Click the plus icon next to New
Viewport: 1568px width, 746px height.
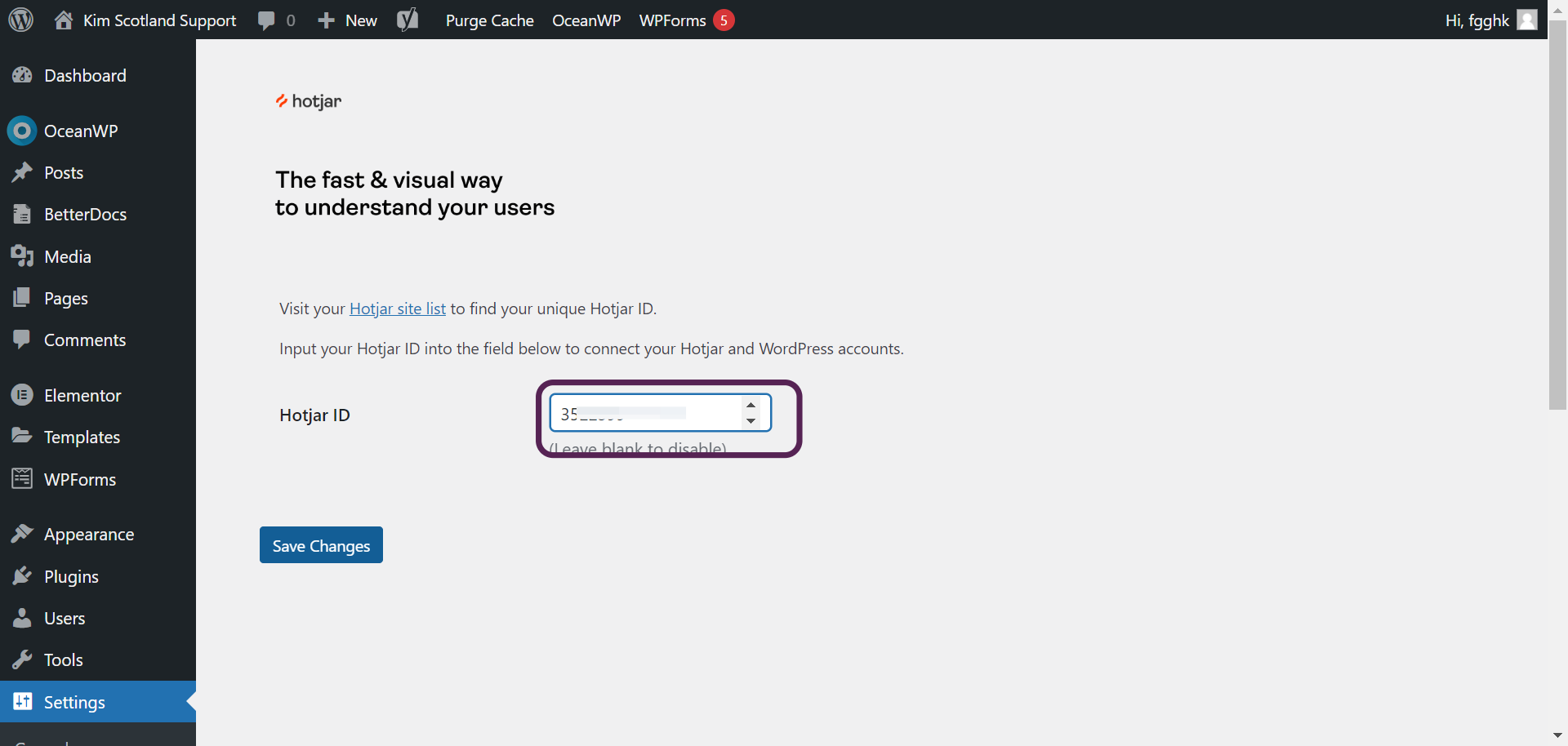tap(326, 20)
